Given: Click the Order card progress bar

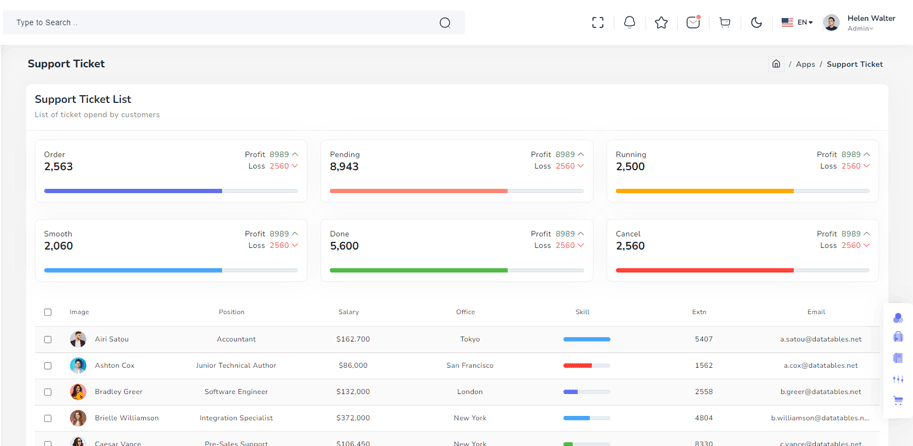Looking at the screenshot, I should [x=171, y=191].
